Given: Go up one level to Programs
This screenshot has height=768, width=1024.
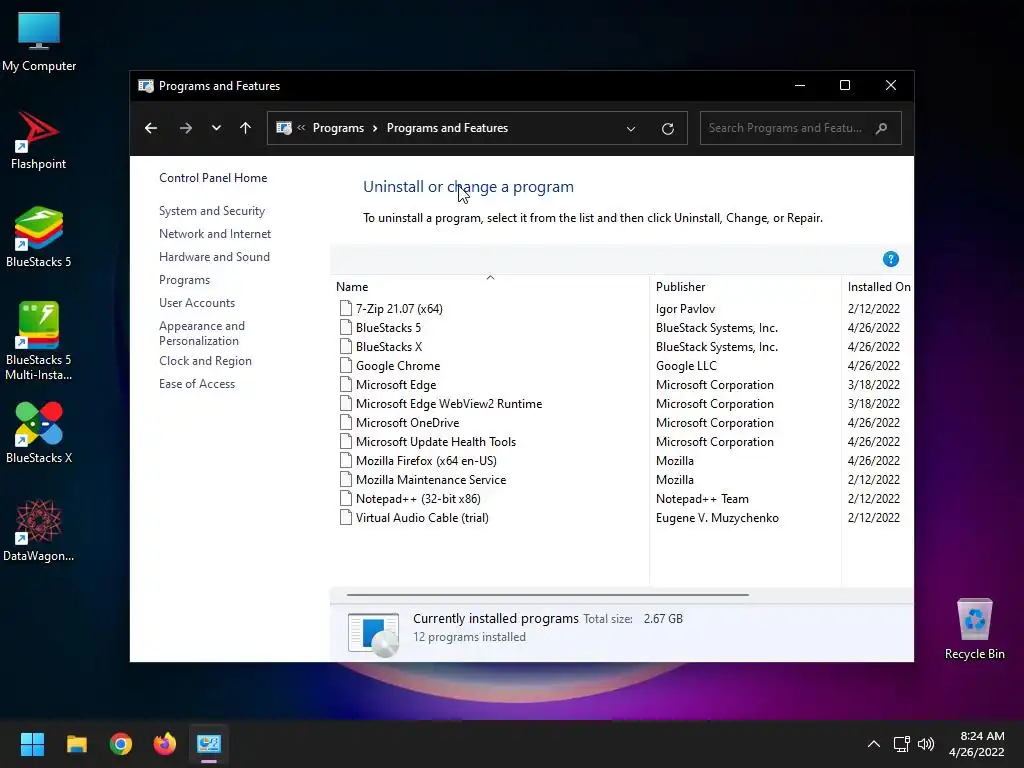Looking at the screenshot, I should (246, 128).
